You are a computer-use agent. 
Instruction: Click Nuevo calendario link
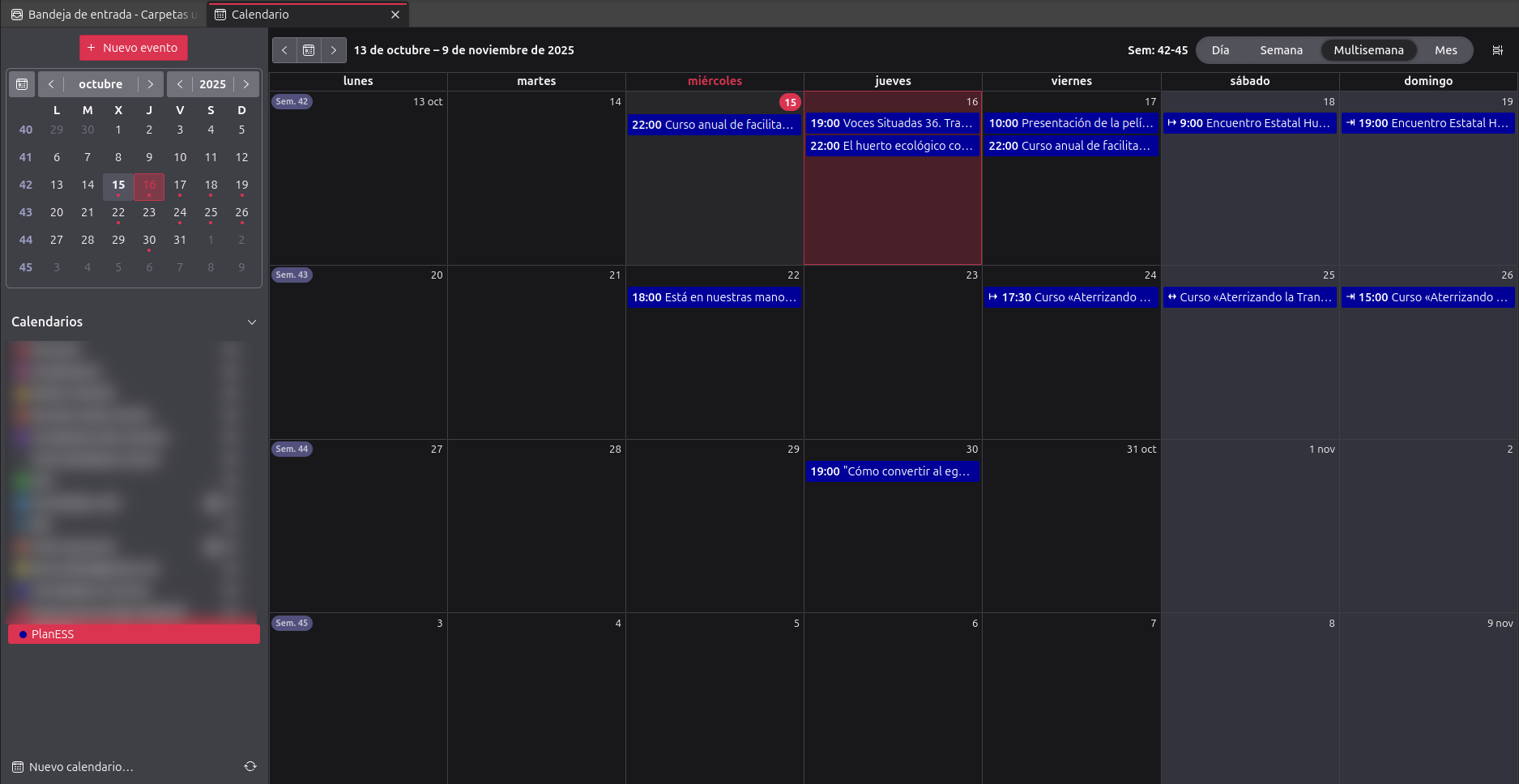point(80,767)
